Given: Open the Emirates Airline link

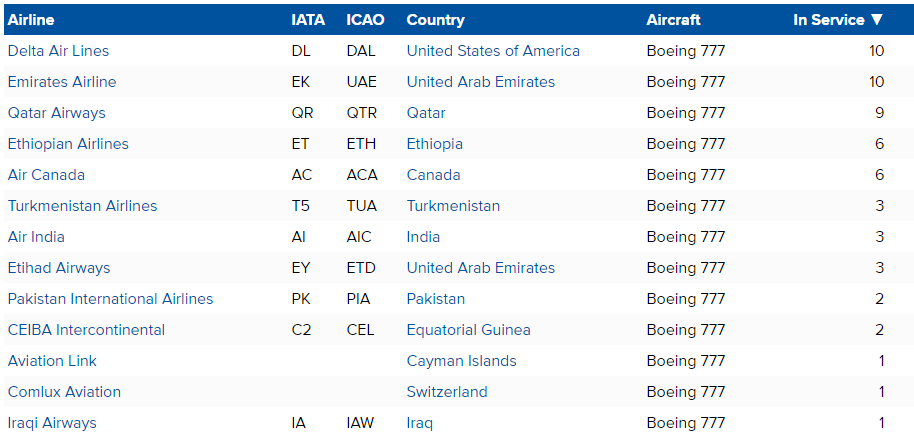Looking at the screenshot, I should click(x=62, y=82).
